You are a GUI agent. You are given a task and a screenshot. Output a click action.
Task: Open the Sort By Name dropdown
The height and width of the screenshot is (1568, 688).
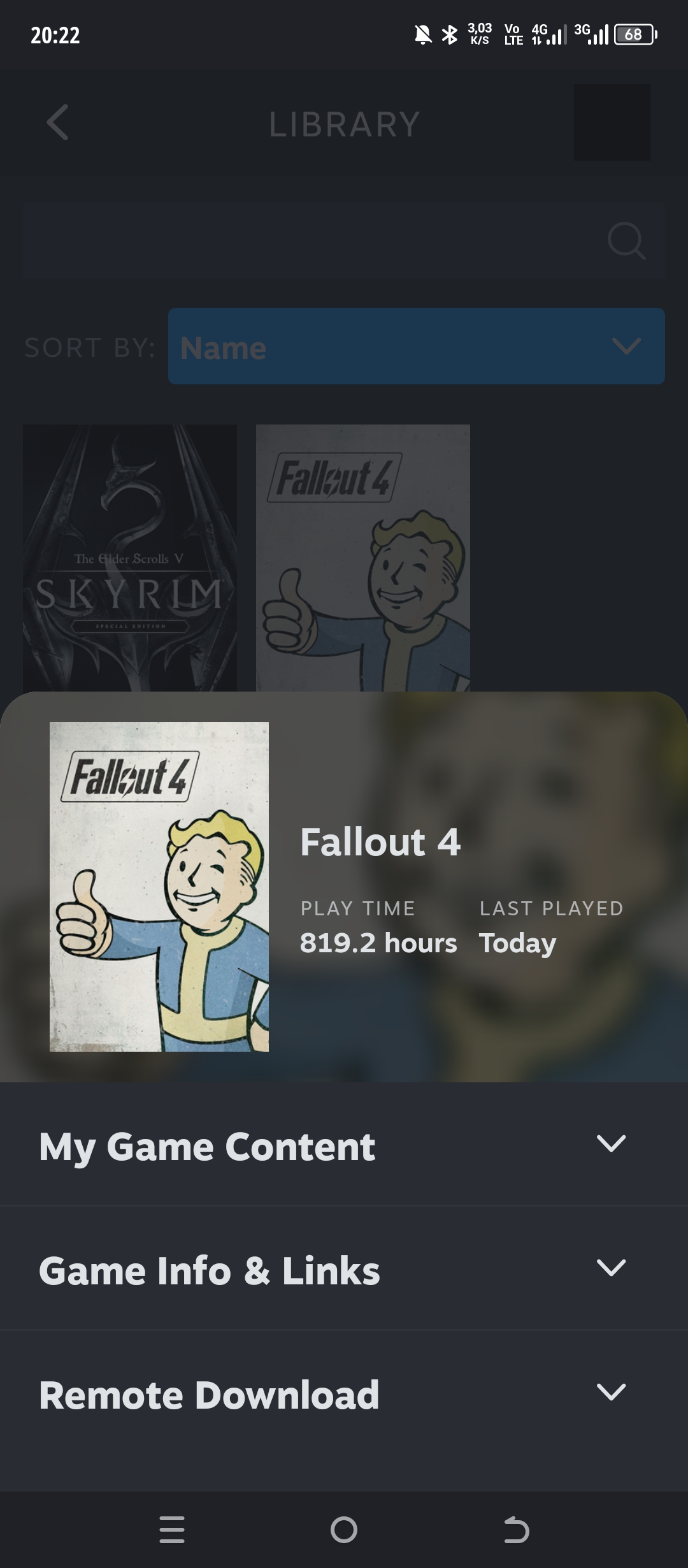tap(417, 346)
